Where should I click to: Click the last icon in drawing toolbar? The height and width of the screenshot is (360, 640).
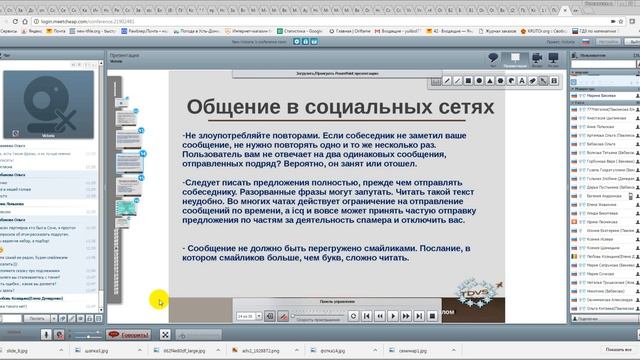click(x=554, y=81)
